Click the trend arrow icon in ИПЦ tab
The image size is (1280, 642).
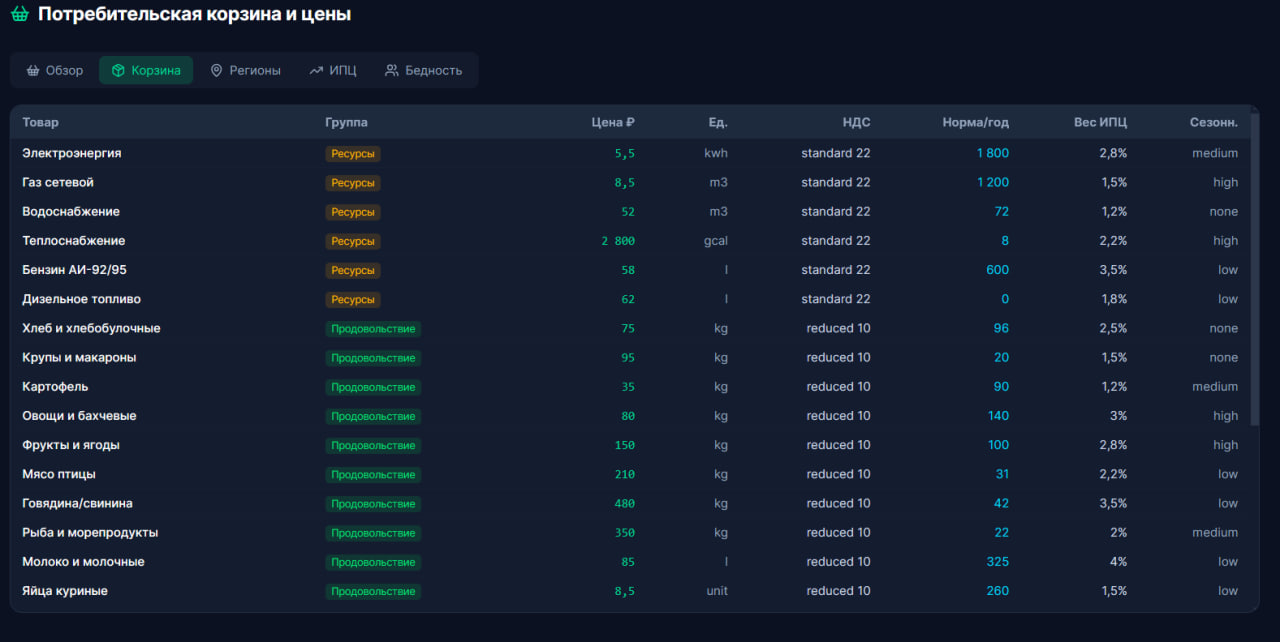(x=316, y=71)
